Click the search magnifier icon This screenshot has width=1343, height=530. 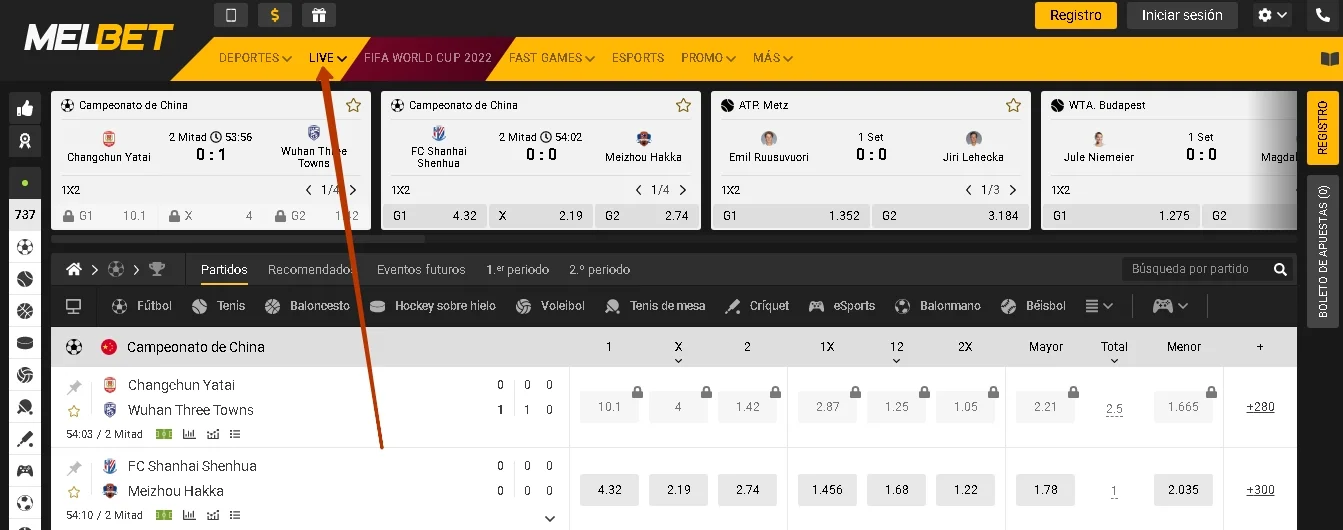[1280, 269]
